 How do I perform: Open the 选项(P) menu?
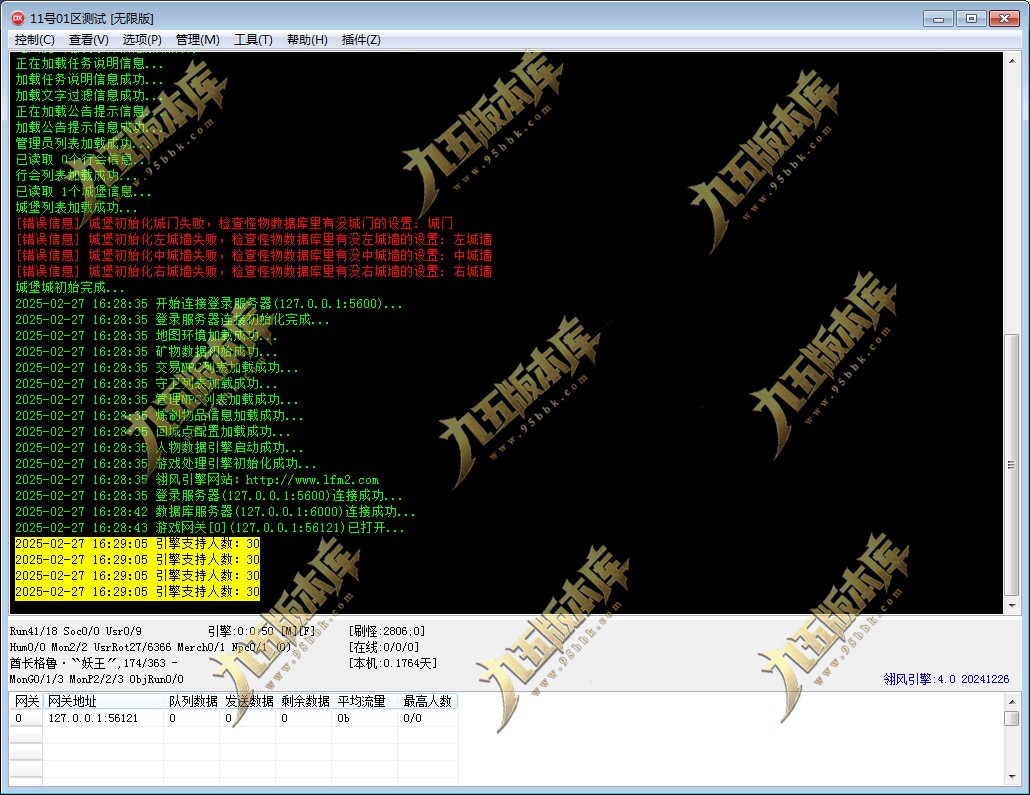(x=142, y=40)
